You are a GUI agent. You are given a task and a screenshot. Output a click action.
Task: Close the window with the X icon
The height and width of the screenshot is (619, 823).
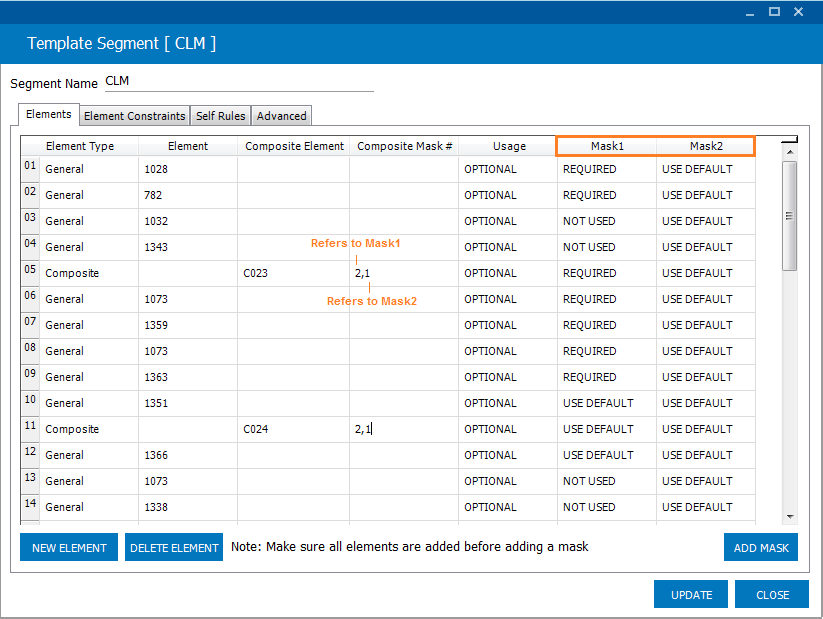pos(798,12)
